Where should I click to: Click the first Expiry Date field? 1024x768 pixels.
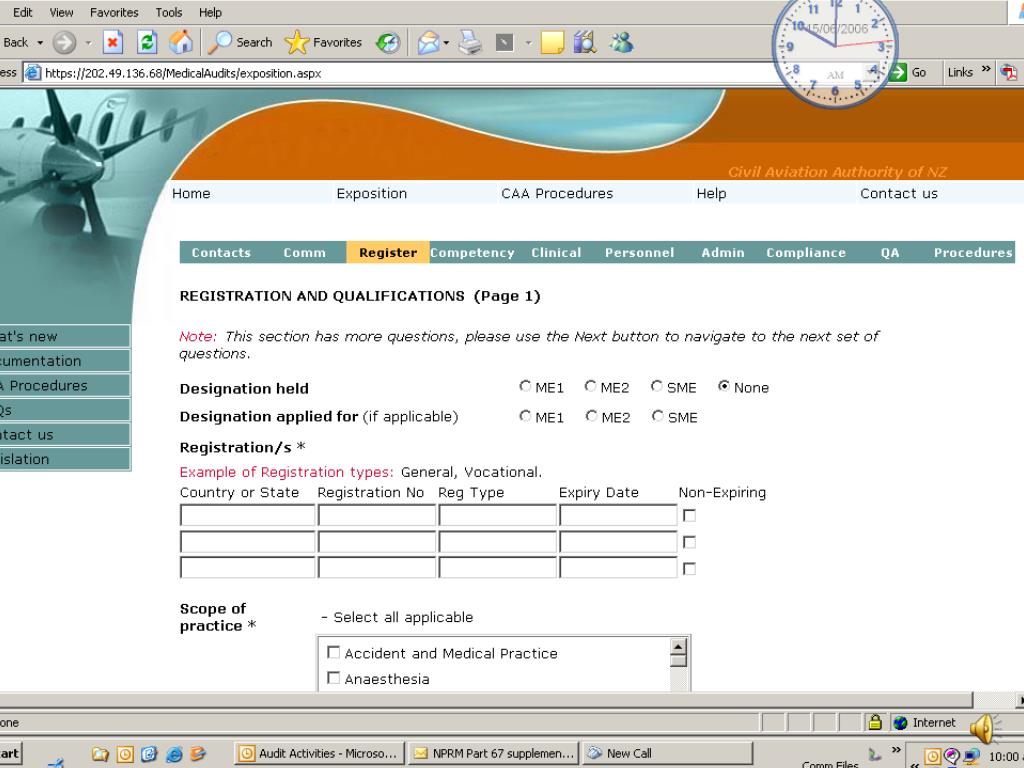tap(618, 515)
